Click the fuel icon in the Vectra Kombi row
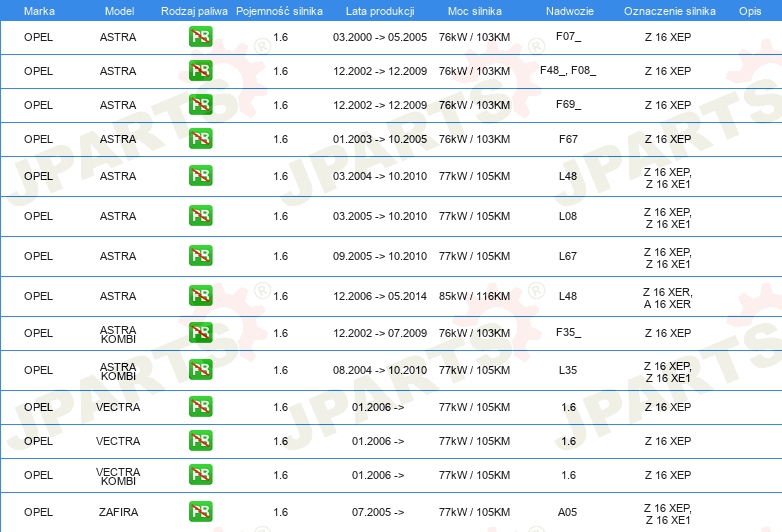Screen dimensions: 782x532 coord(200,475)
